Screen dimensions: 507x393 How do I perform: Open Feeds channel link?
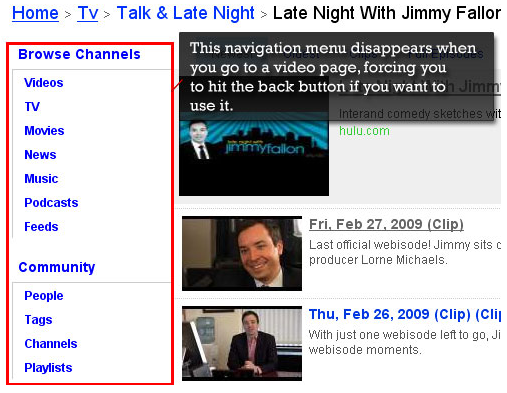(41, 227)
